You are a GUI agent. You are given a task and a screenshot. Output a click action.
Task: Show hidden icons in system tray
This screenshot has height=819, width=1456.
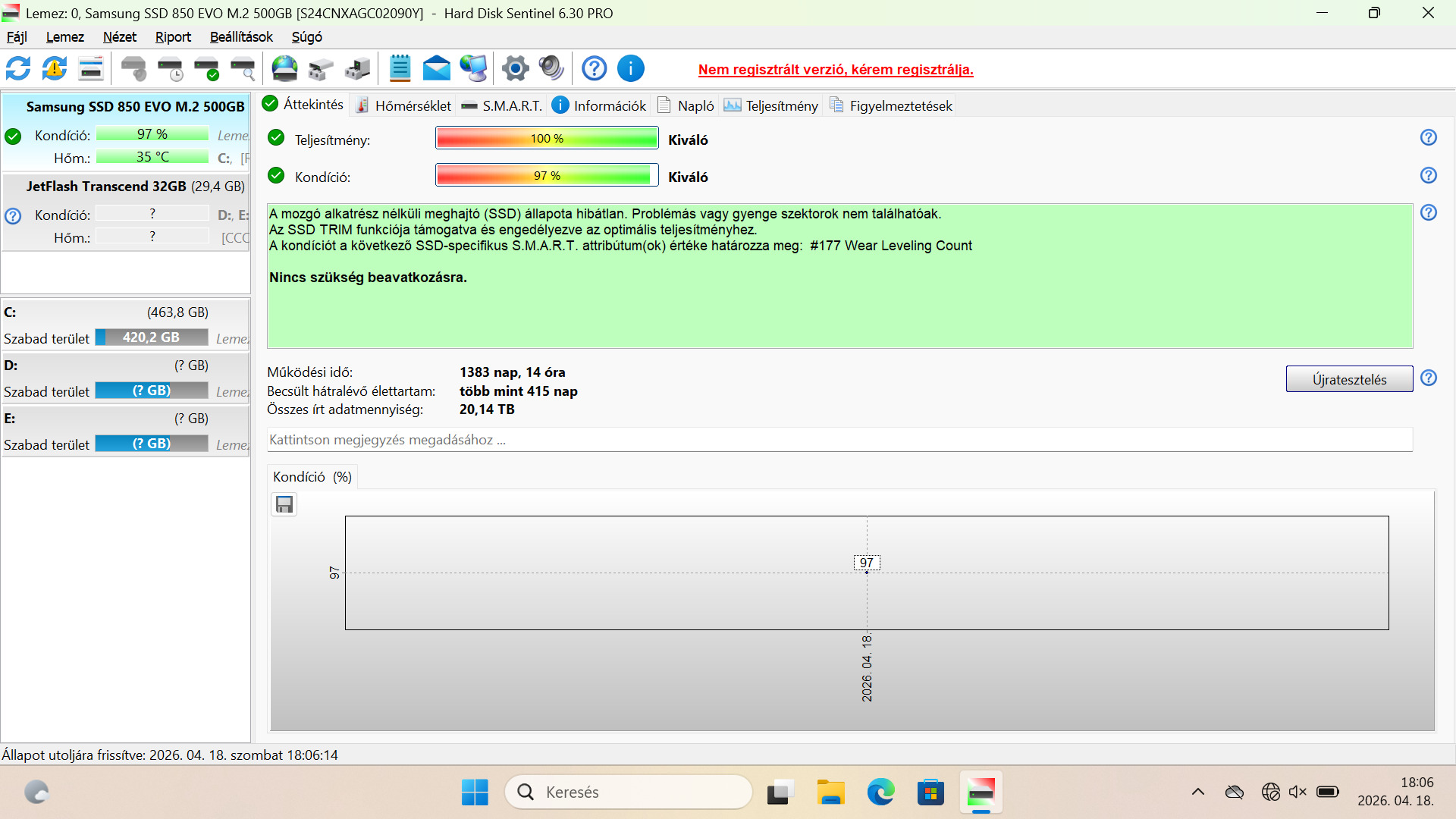[1198, 792]
